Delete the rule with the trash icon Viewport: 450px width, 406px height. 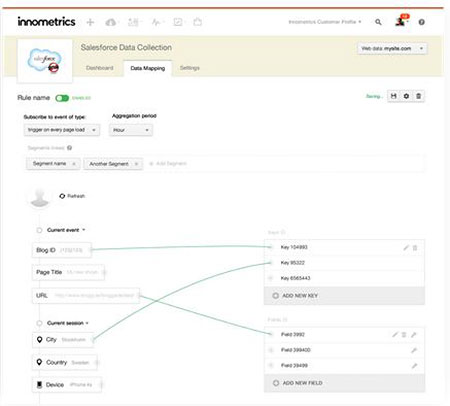point(418,96)
